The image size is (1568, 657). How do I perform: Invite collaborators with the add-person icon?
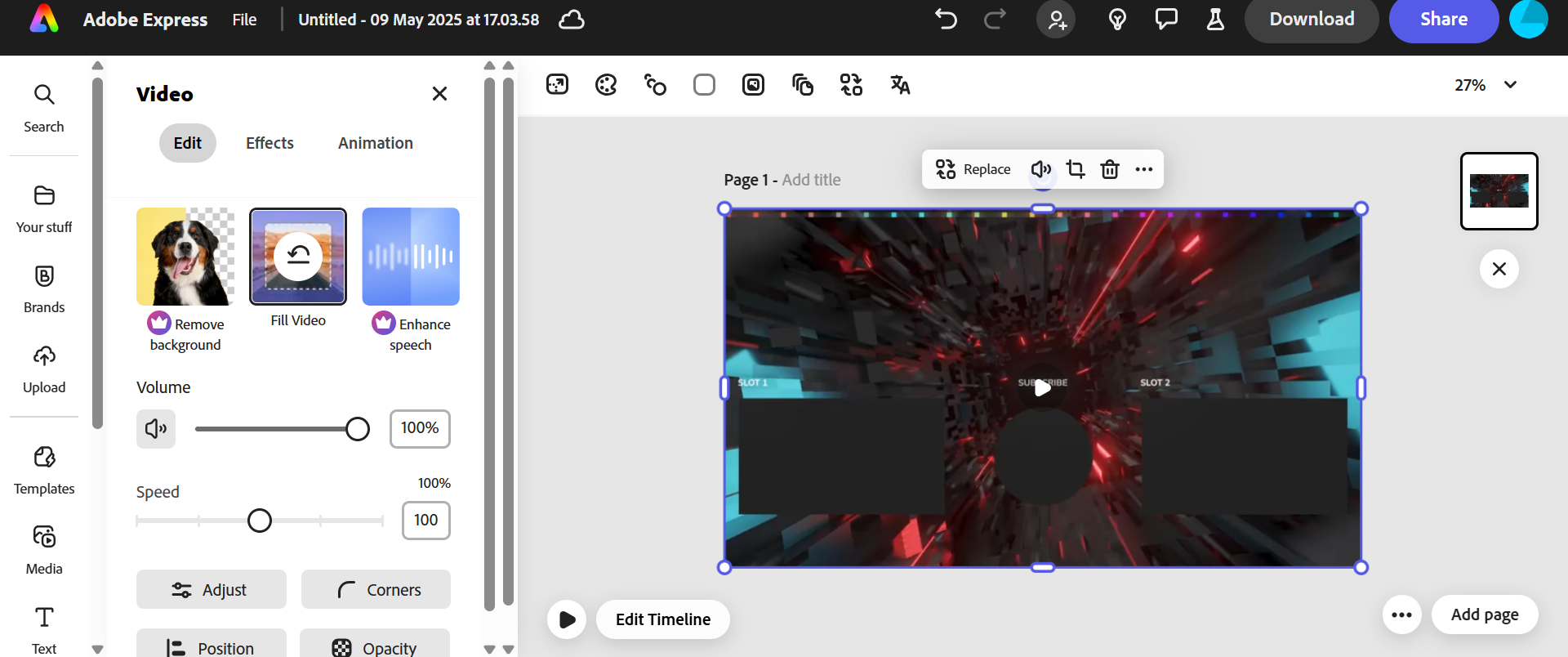[1056, 20]
